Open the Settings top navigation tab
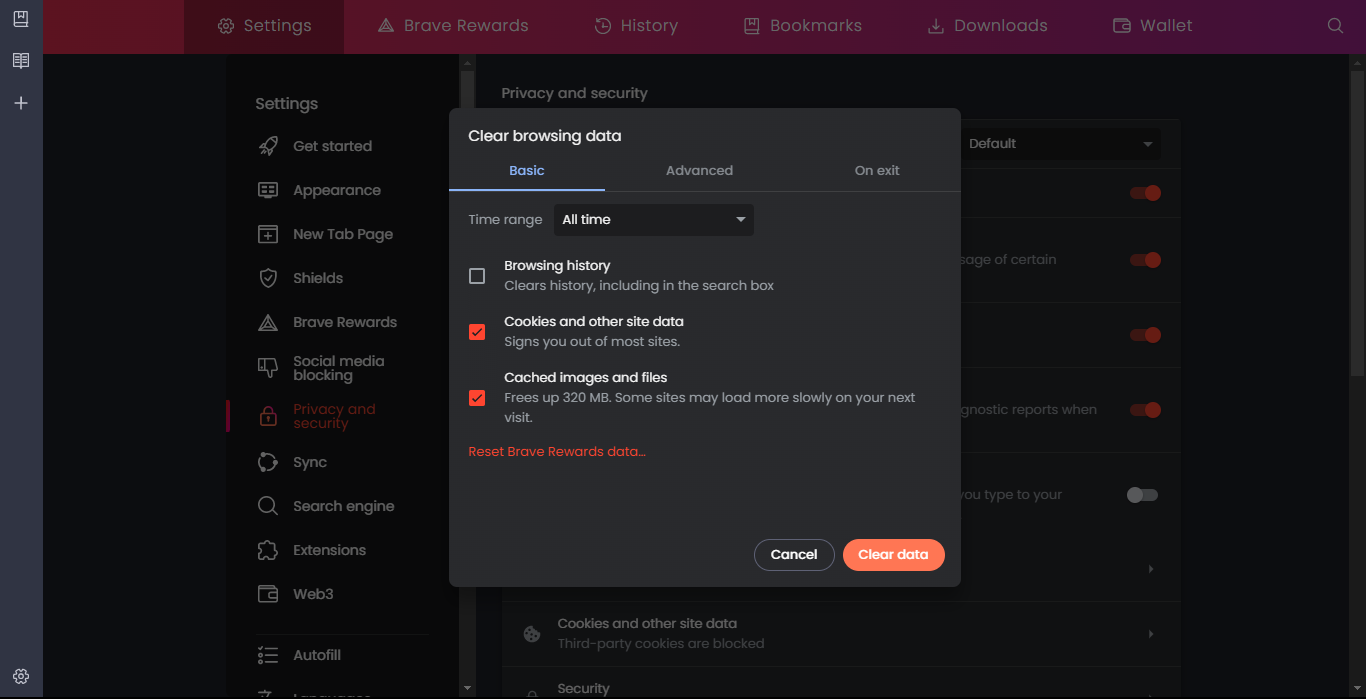The image size is (1366, 699). [264, 26]
